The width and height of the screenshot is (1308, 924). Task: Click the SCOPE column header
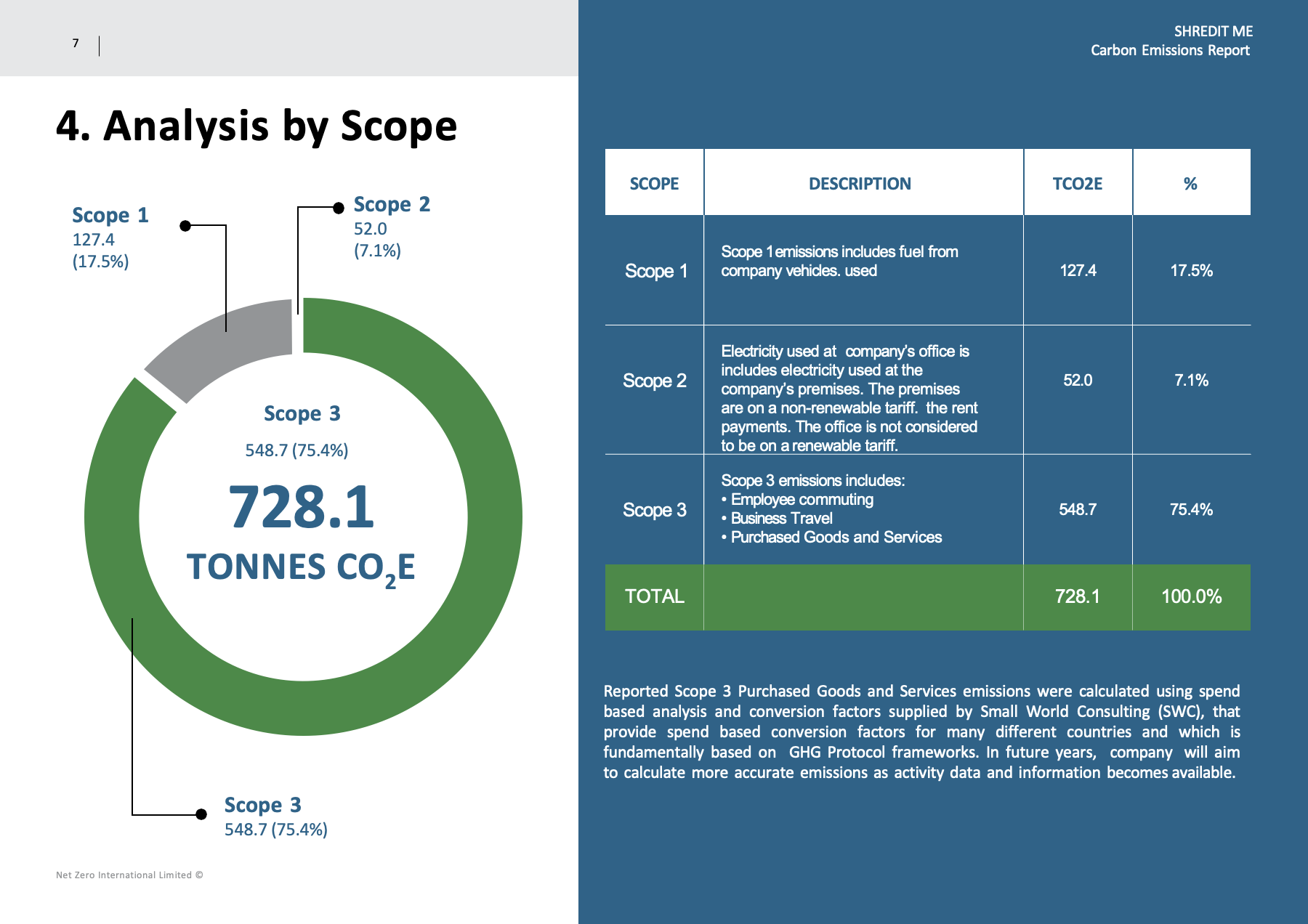coord(654,184)
